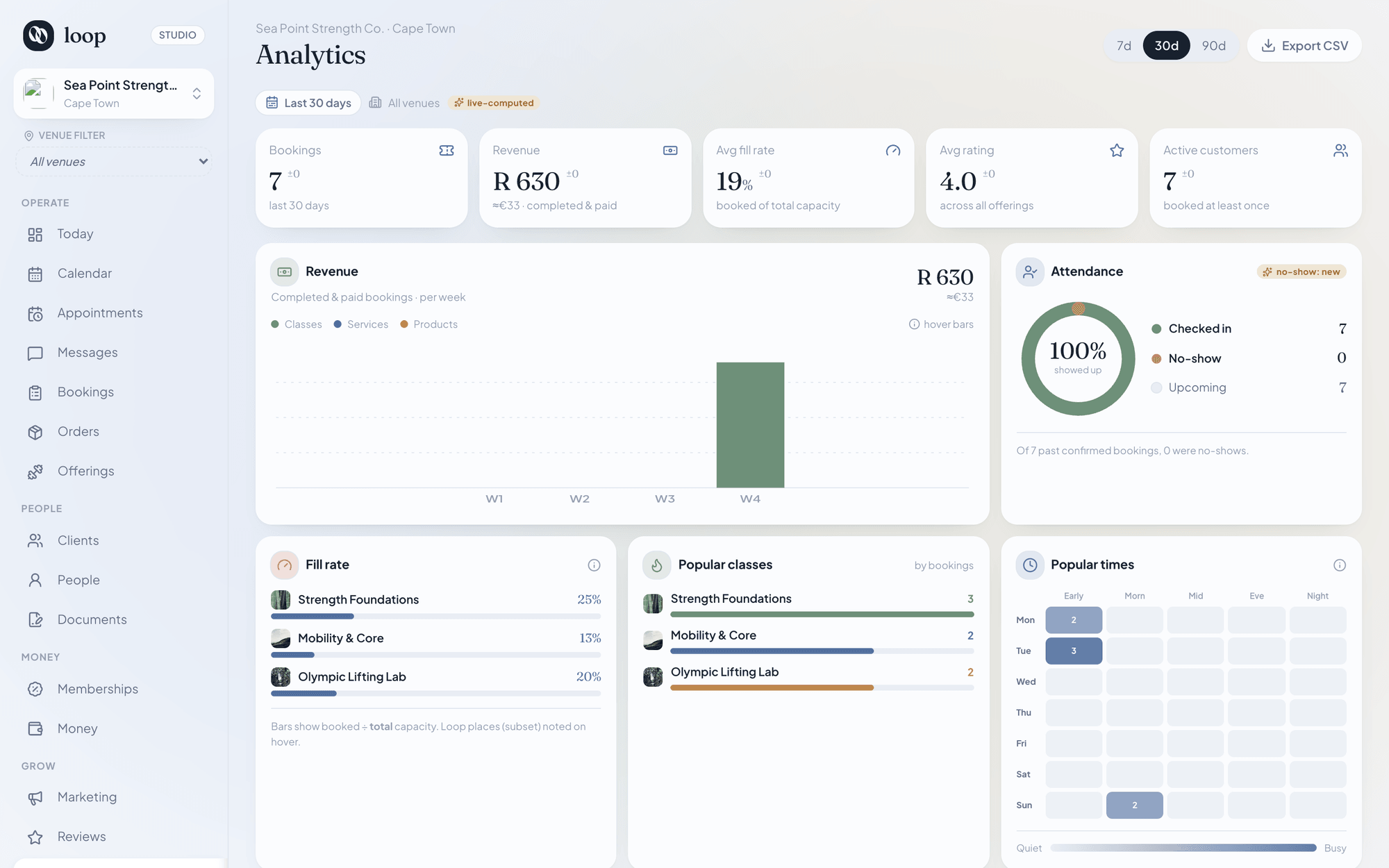Click the People person icon

(x=35, y=581)
